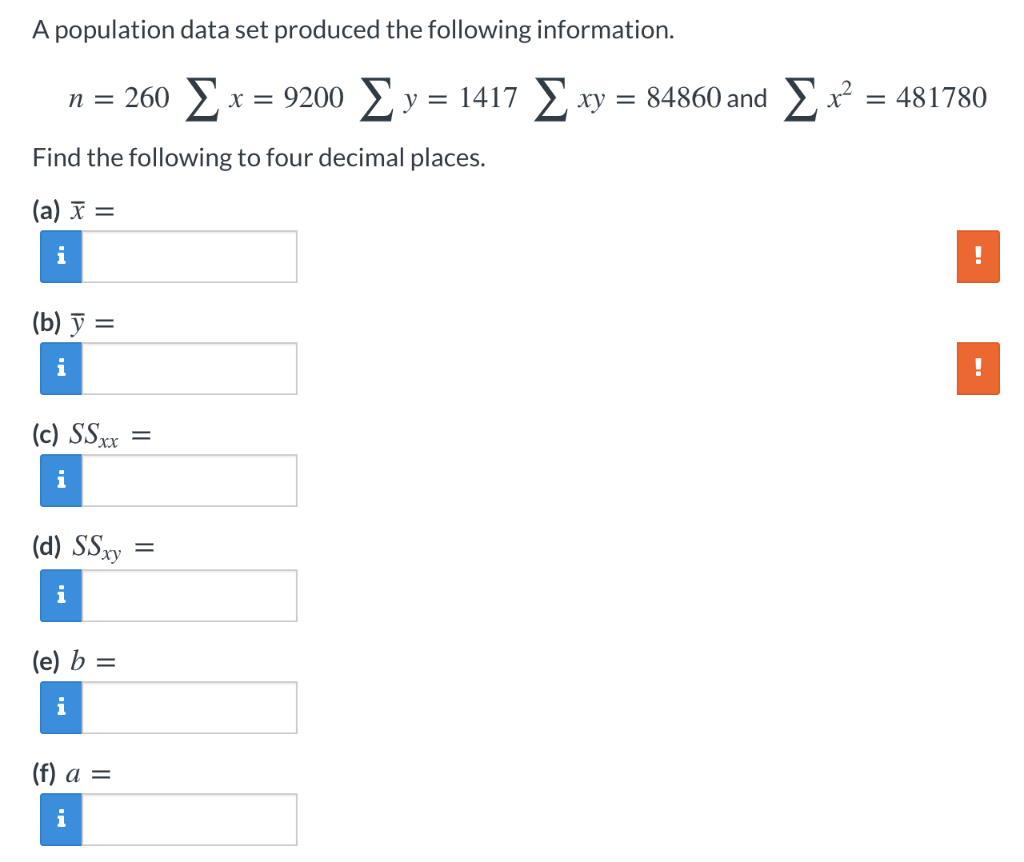
Task: Click the orange warning icon for part (a)
Action: coord(977,256)
